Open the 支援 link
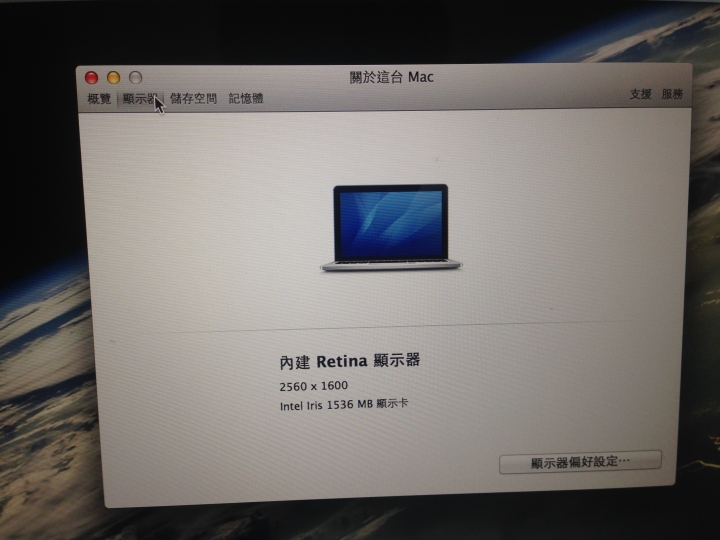 coord(641,94)
